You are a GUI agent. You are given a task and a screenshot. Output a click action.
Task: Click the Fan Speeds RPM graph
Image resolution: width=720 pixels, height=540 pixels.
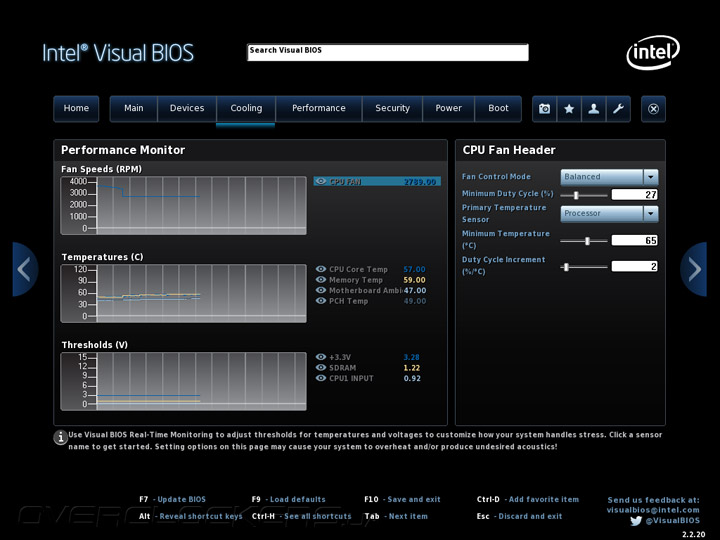click(x=184, y=205)
